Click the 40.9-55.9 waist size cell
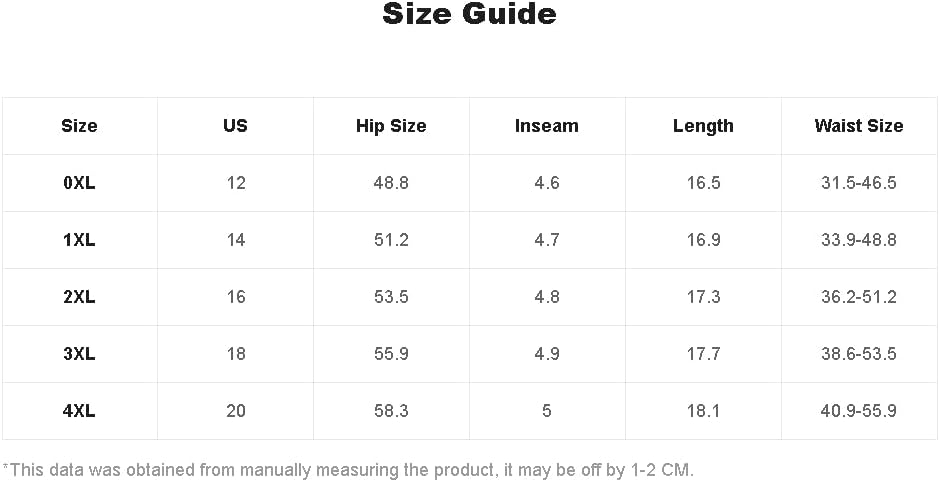Screen dimensions: 940x482 coord(859,411)
